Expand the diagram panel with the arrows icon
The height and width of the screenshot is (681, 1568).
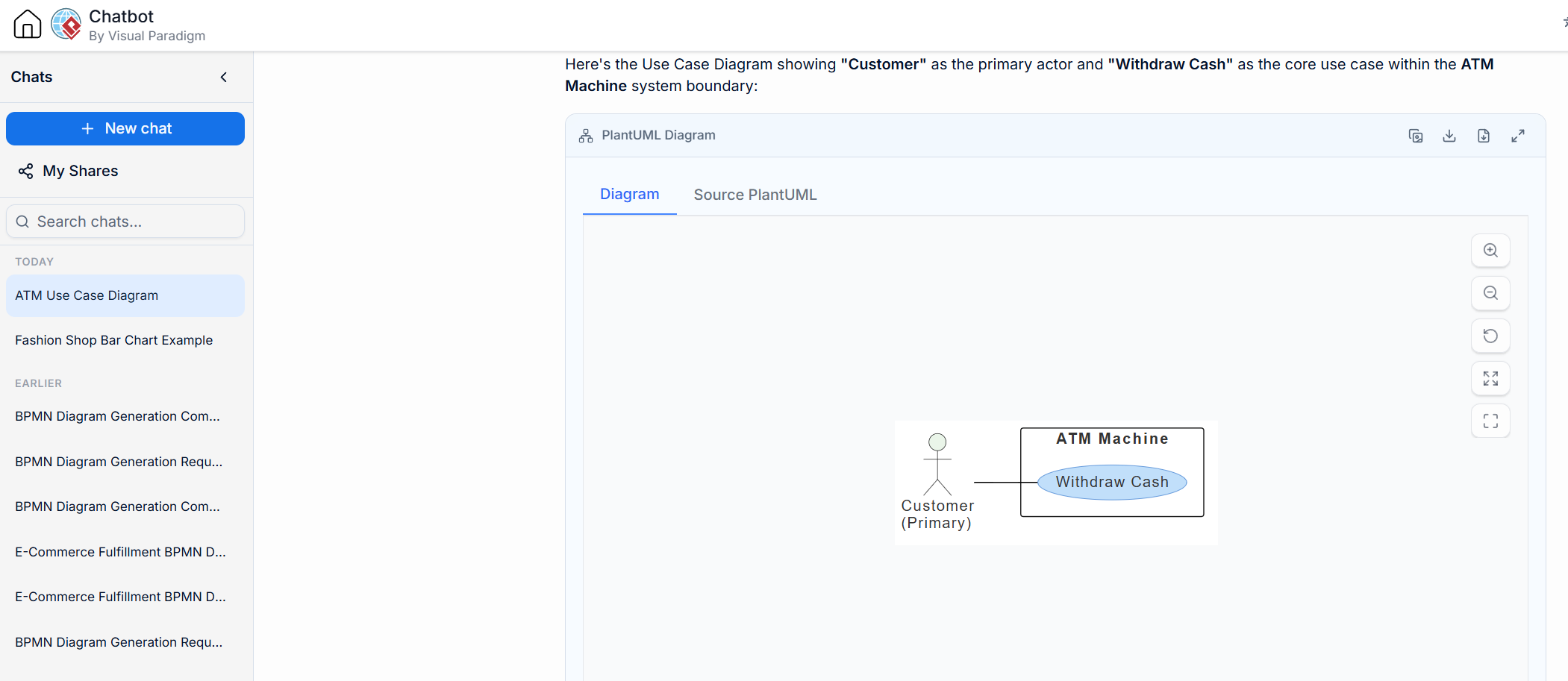click(x=1518, y=136)
